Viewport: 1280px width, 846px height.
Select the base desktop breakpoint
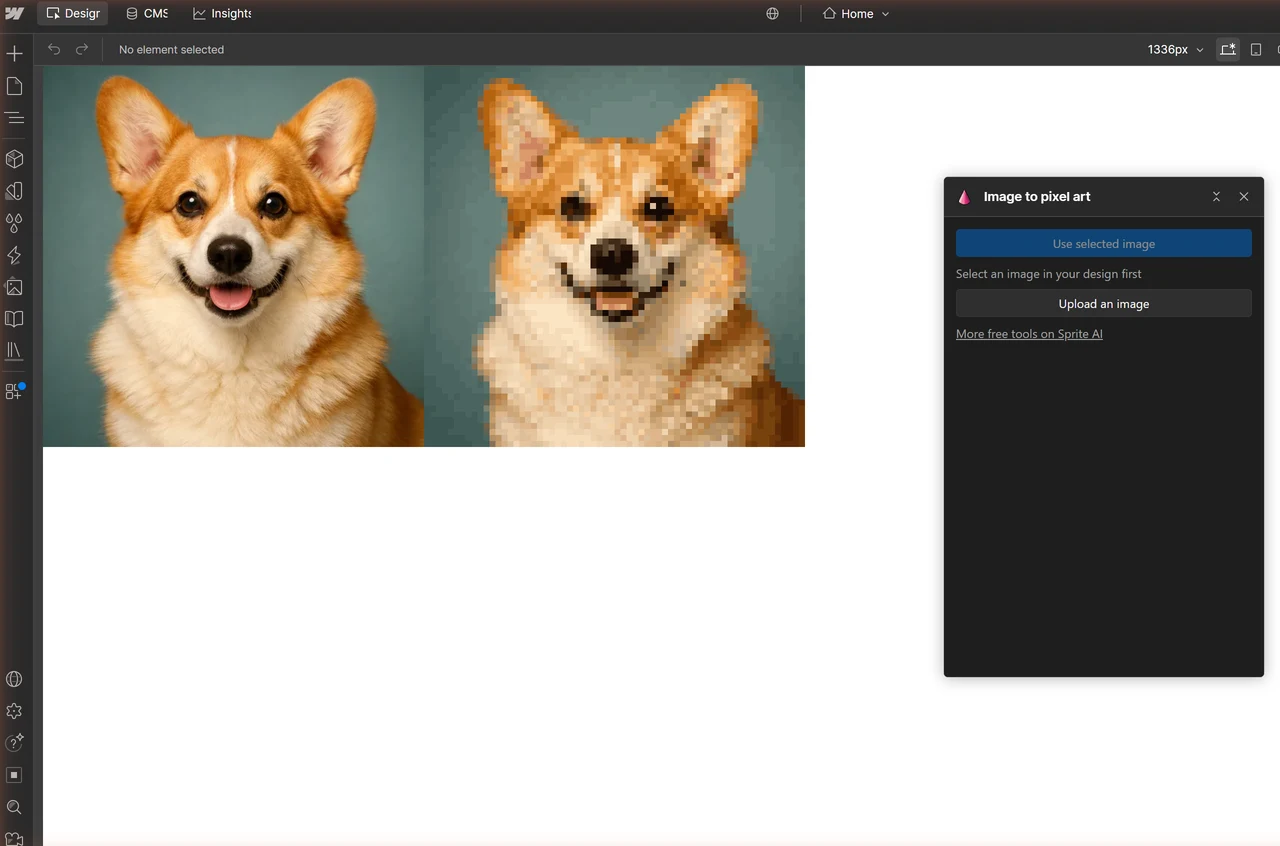[x=1228, y=49]
